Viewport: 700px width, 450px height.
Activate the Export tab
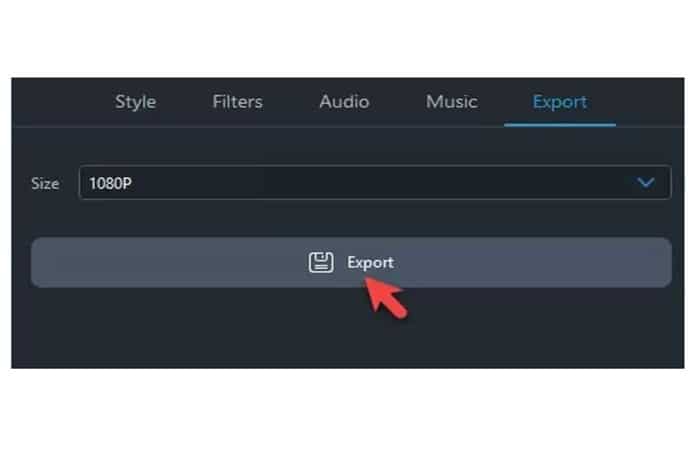[x=560, y=102]
